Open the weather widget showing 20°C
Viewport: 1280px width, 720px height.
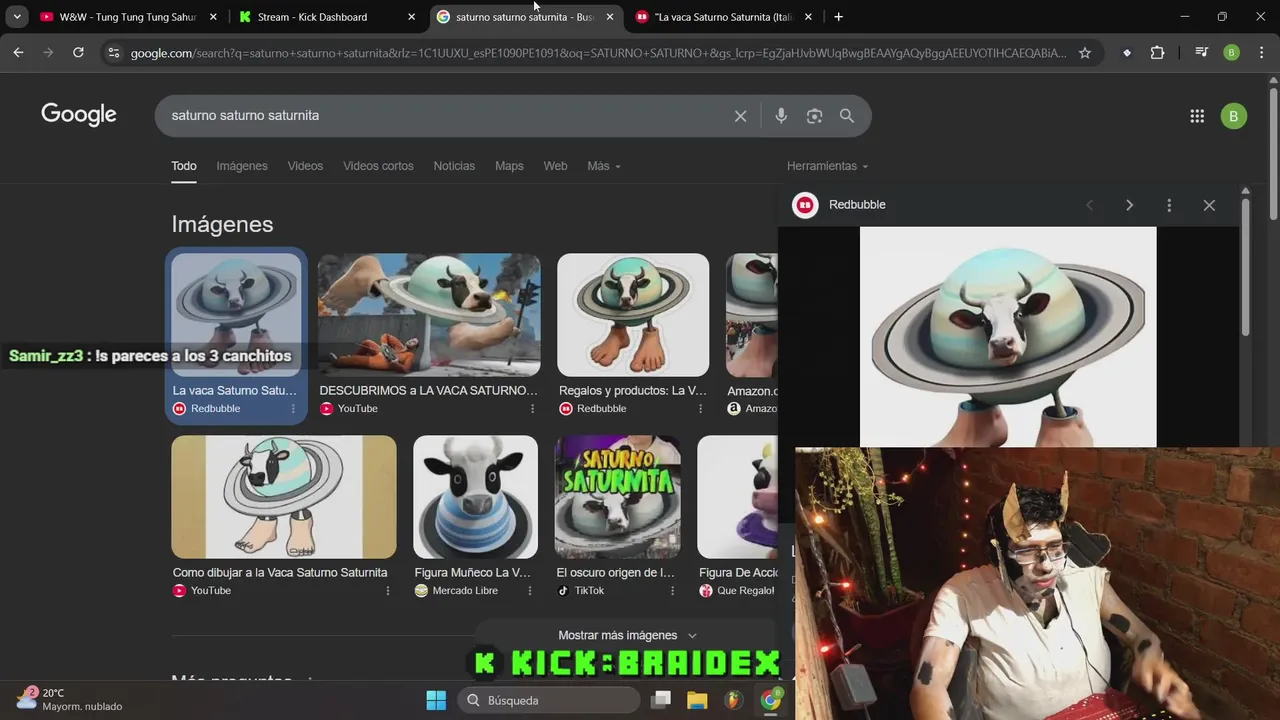[x=70, y=700]
